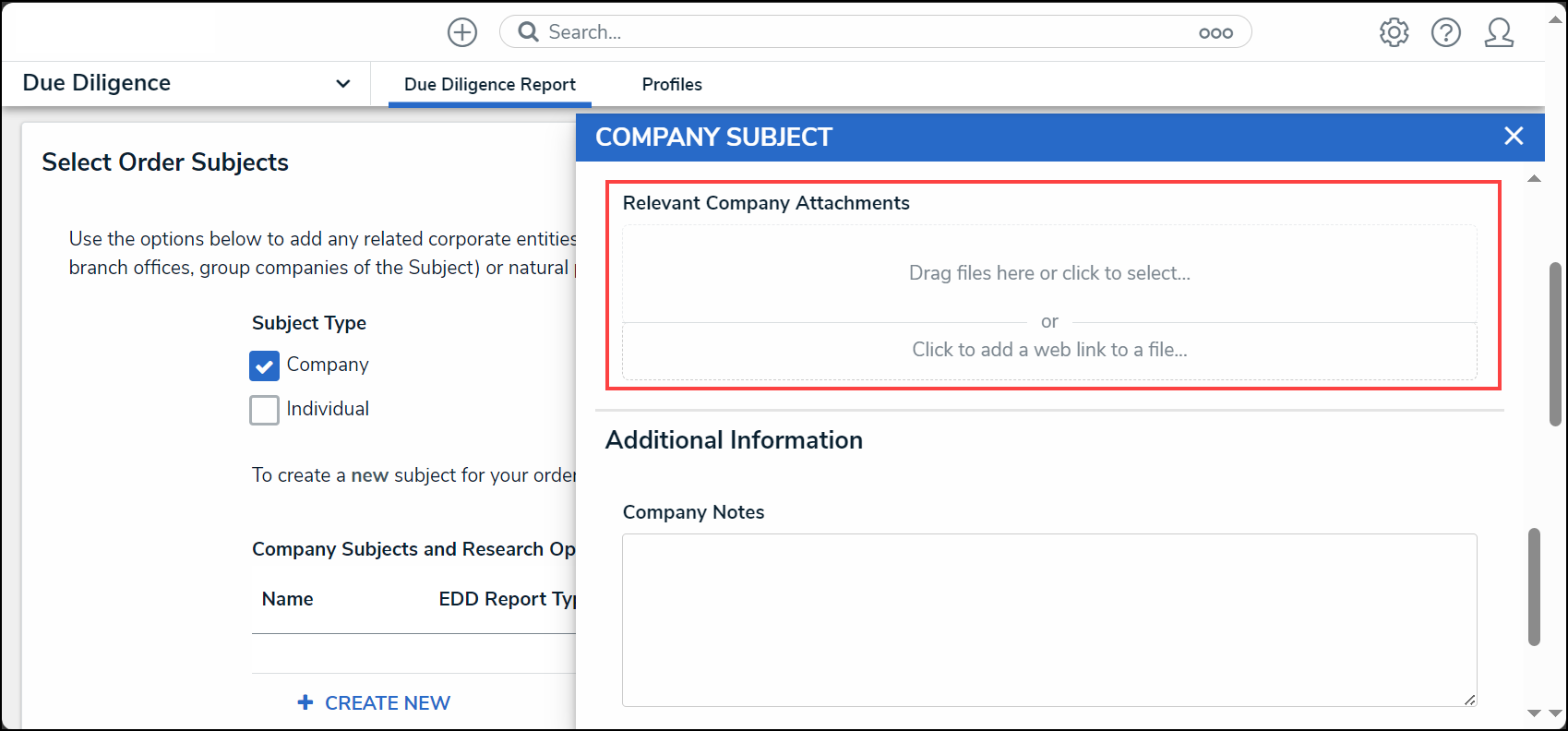Click the plus create icon in top bar
Screen dimensions: 1568x731
(462, 32)
